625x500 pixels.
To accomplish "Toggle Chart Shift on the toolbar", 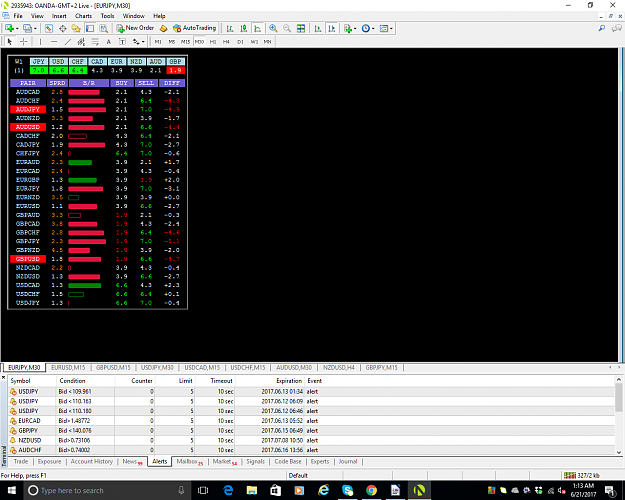I will pyautogui.click(x=332, y=28).
